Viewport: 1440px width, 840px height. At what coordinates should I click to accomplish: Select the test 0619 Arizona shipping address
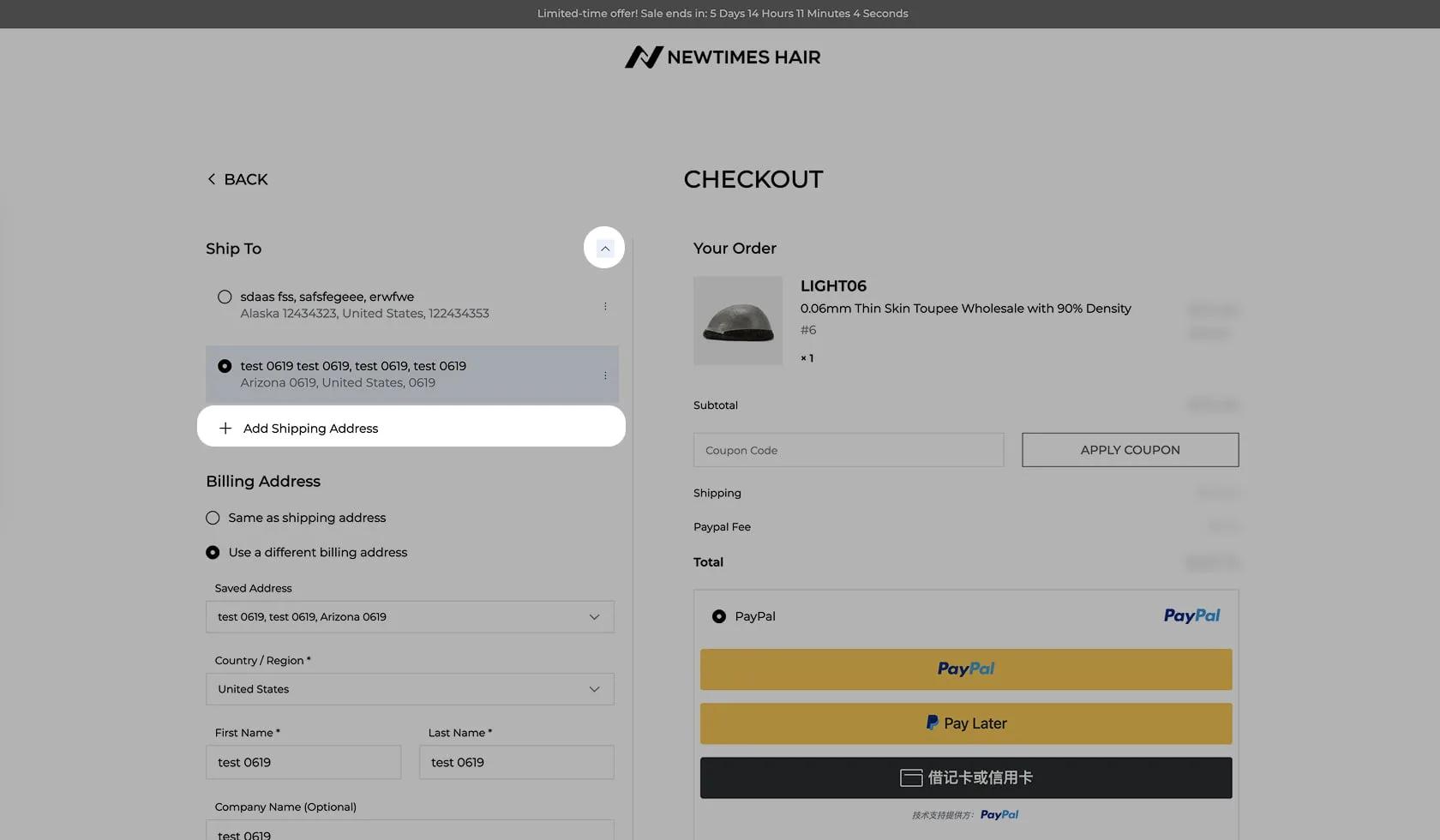[225, 366]
